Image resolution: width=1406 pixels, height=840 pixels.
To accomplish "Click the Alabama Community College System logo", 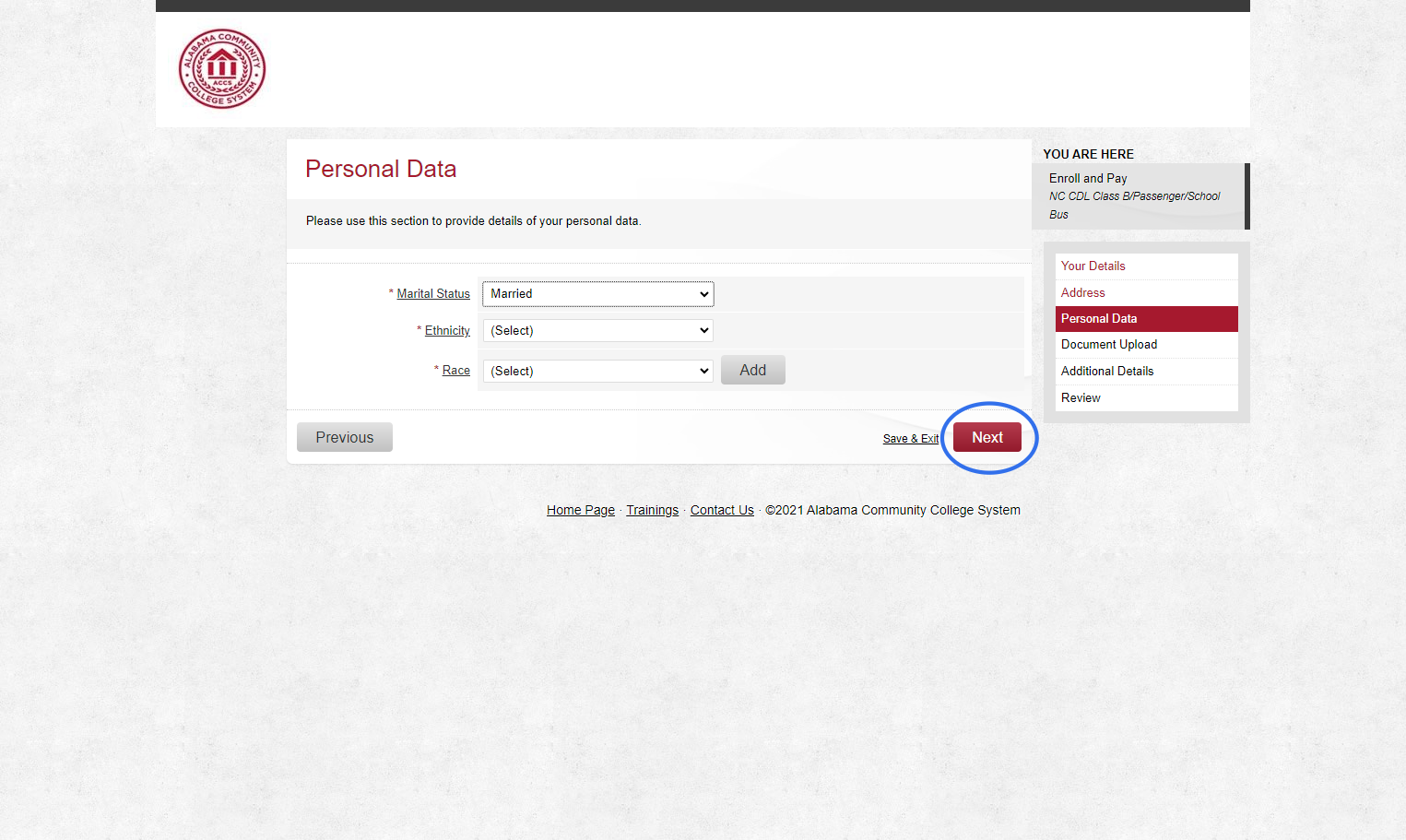I will coord(222,69).
